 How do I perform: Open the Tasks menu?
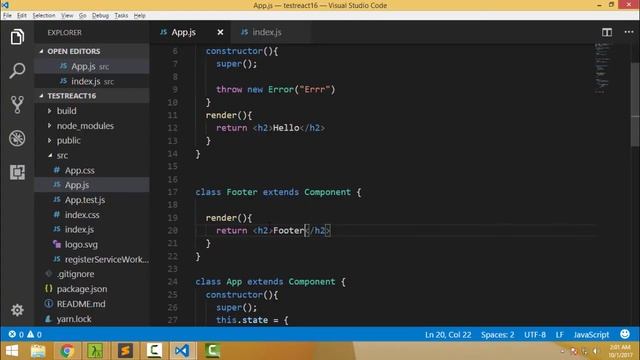coord(121,16)
